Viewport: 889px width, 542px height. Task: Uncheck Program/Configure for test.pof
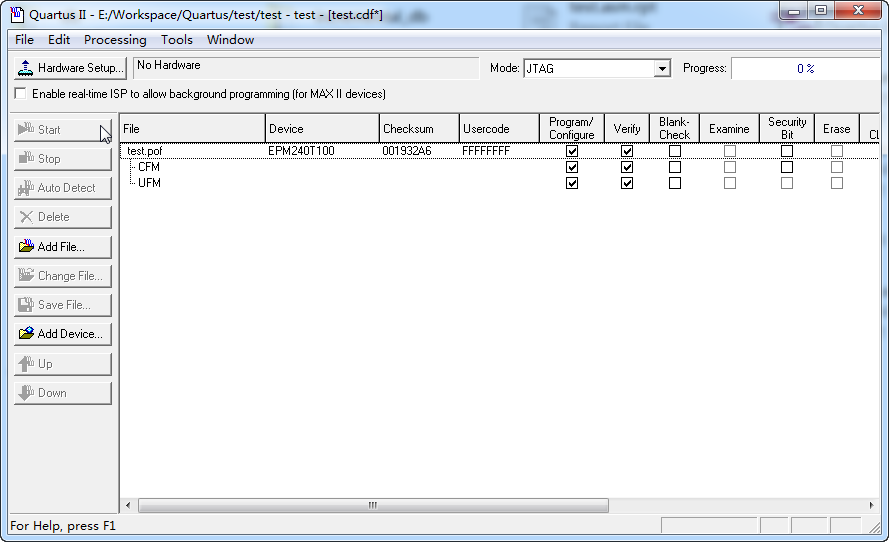pos(572,151)
